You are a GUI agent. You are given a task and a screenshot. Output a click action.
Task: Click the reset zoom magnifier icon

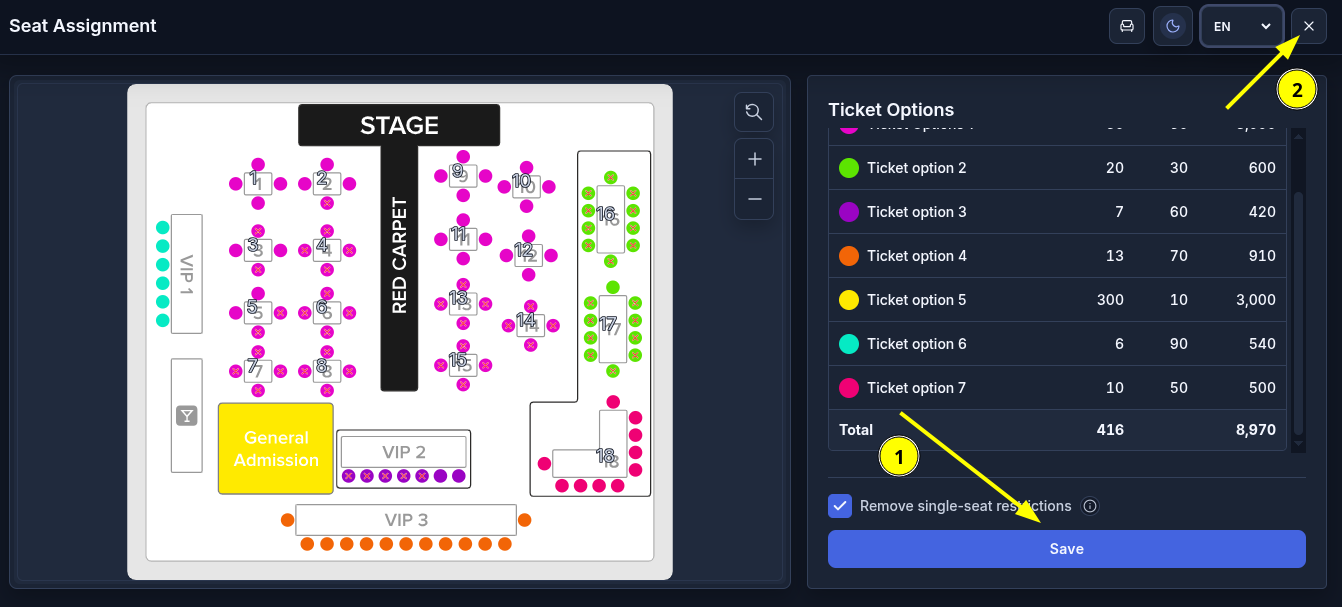(754, 112)
